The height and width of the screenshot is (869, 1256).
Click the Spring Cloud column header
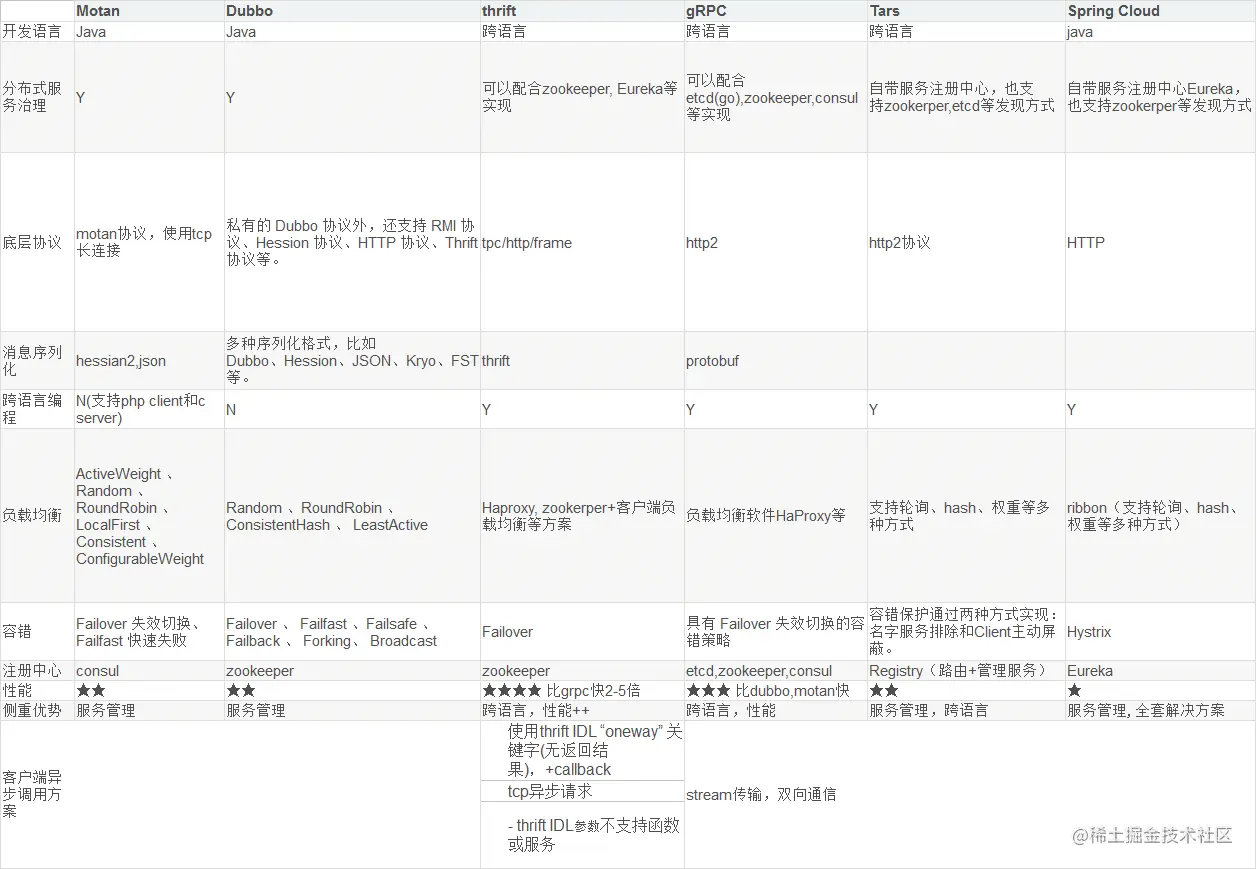pos(1114,11)
